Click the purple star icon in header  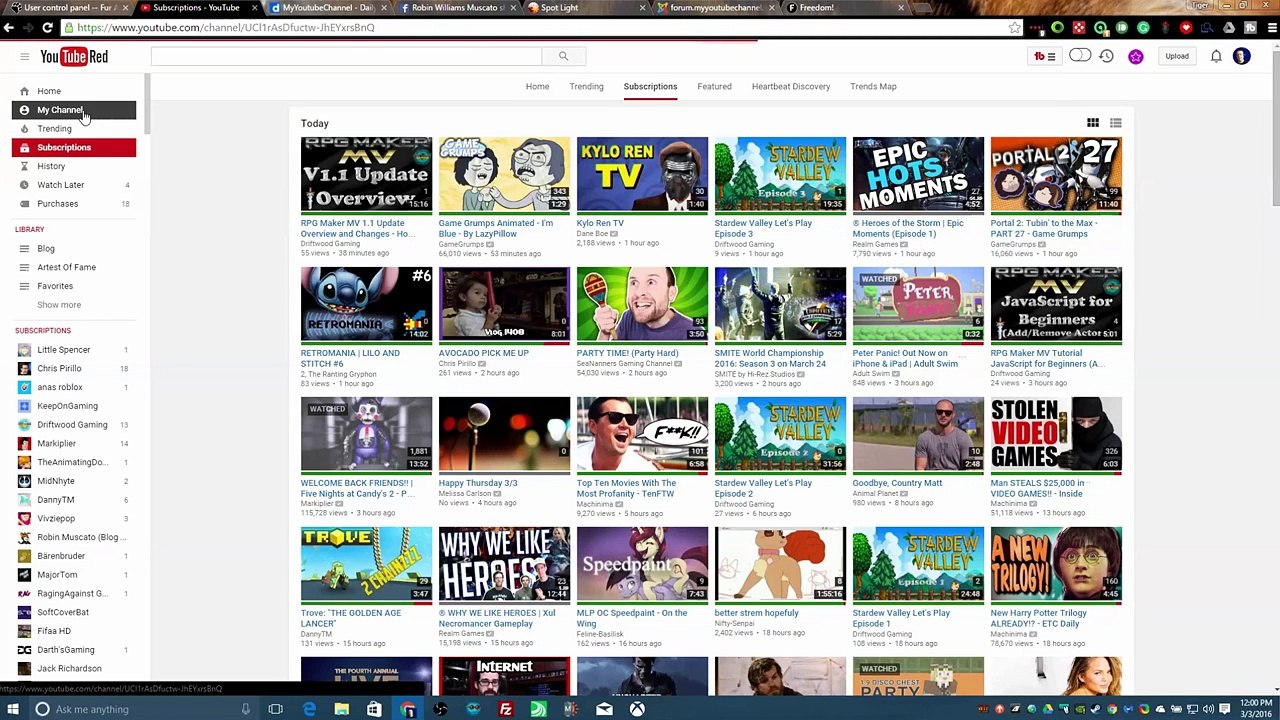[x=1136, y=57]
